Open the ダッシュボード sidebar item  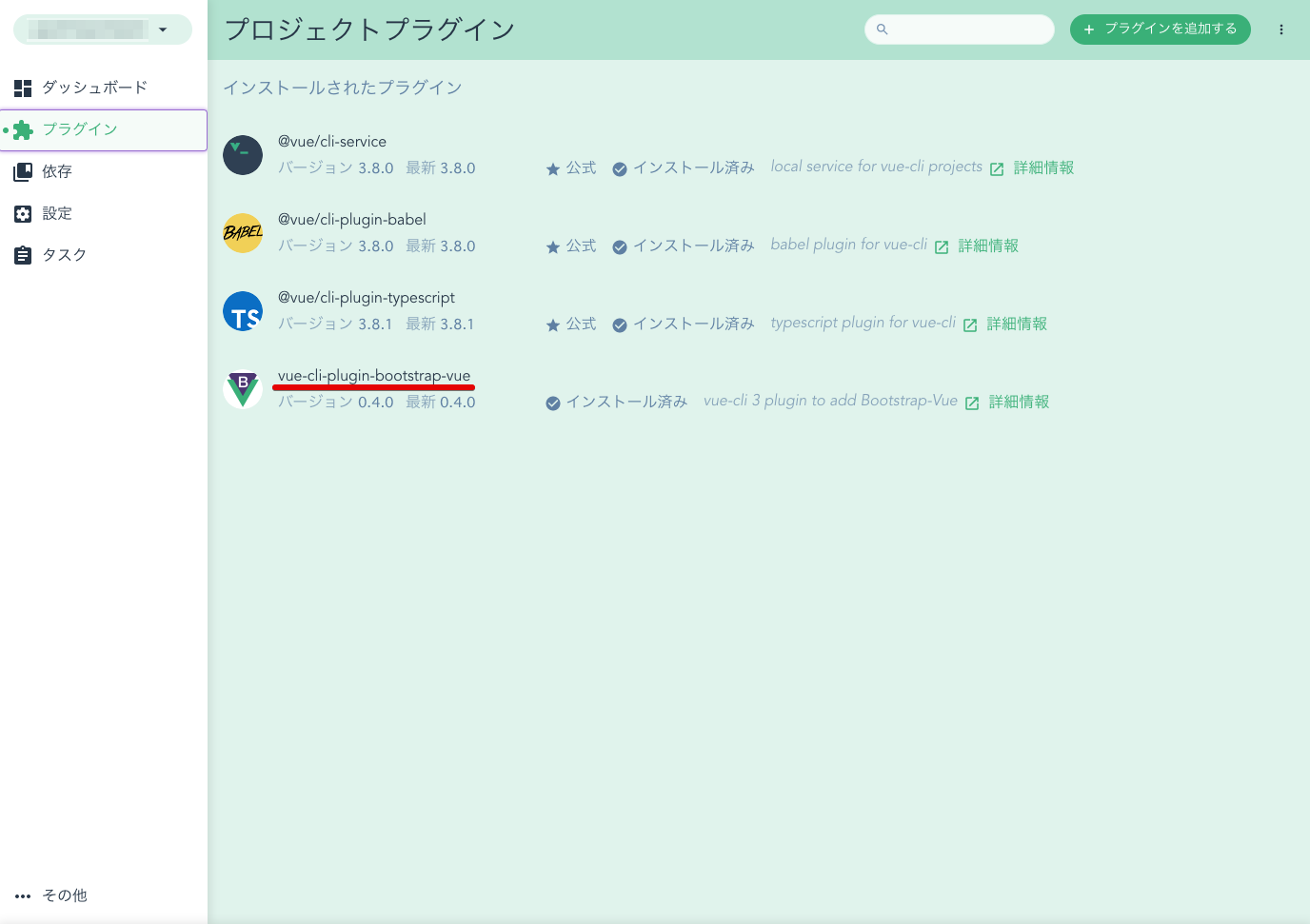click(x=103, y=88)
